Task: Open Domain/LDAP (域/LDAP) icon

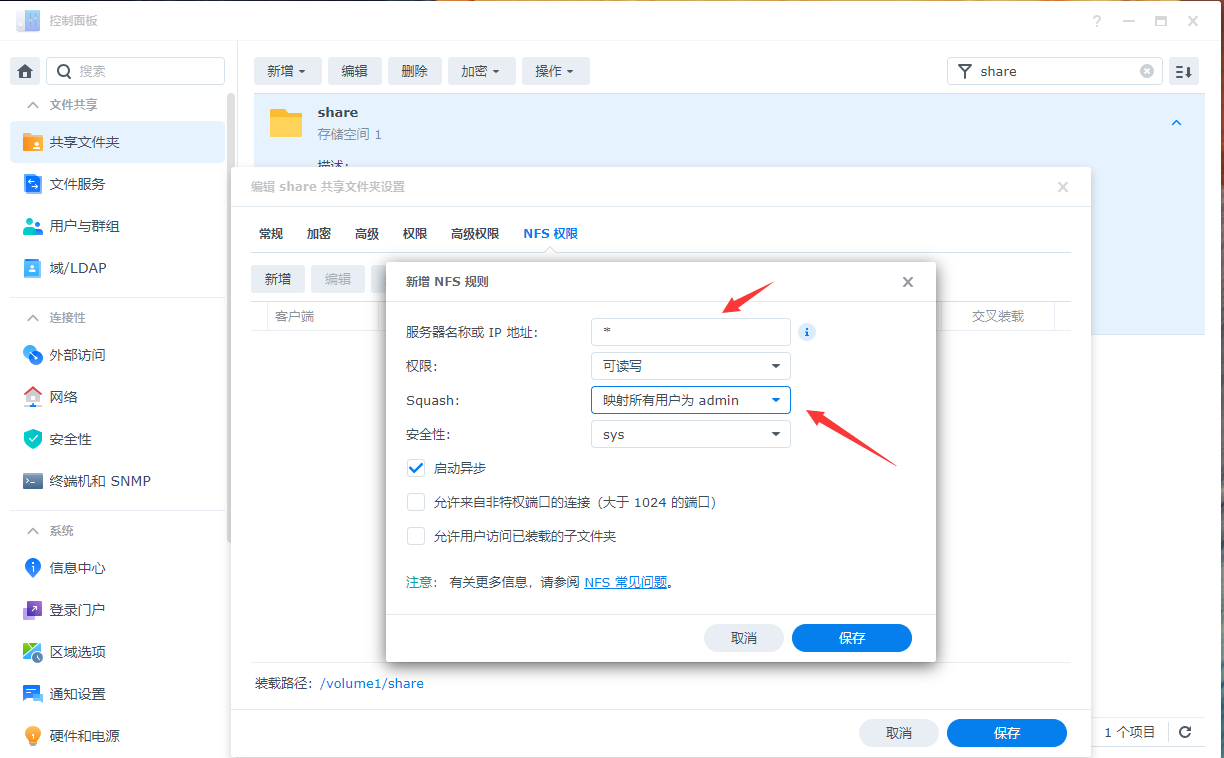Action: point(33,268)
